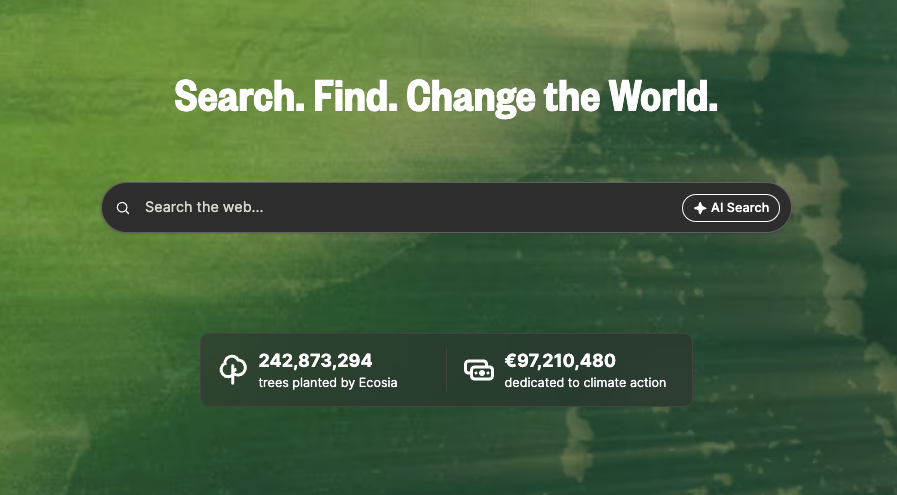The height and width of the screenshot is (495, 897).
Task: Click 'dedicated to climate action' label
Action: point(585,383)
